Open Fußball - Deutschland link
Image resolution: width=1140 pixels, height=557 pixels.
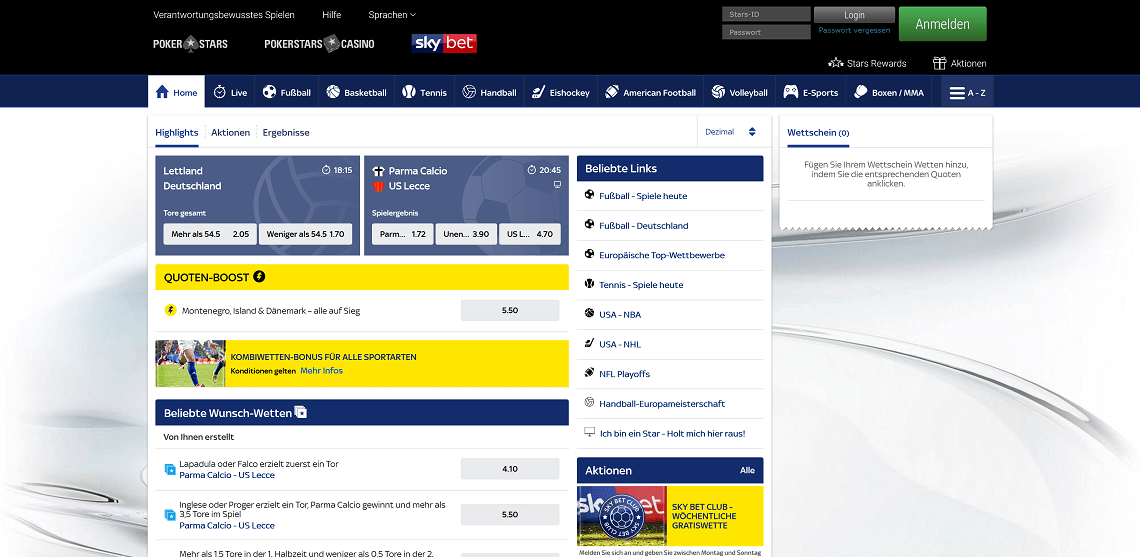[643, 226]
